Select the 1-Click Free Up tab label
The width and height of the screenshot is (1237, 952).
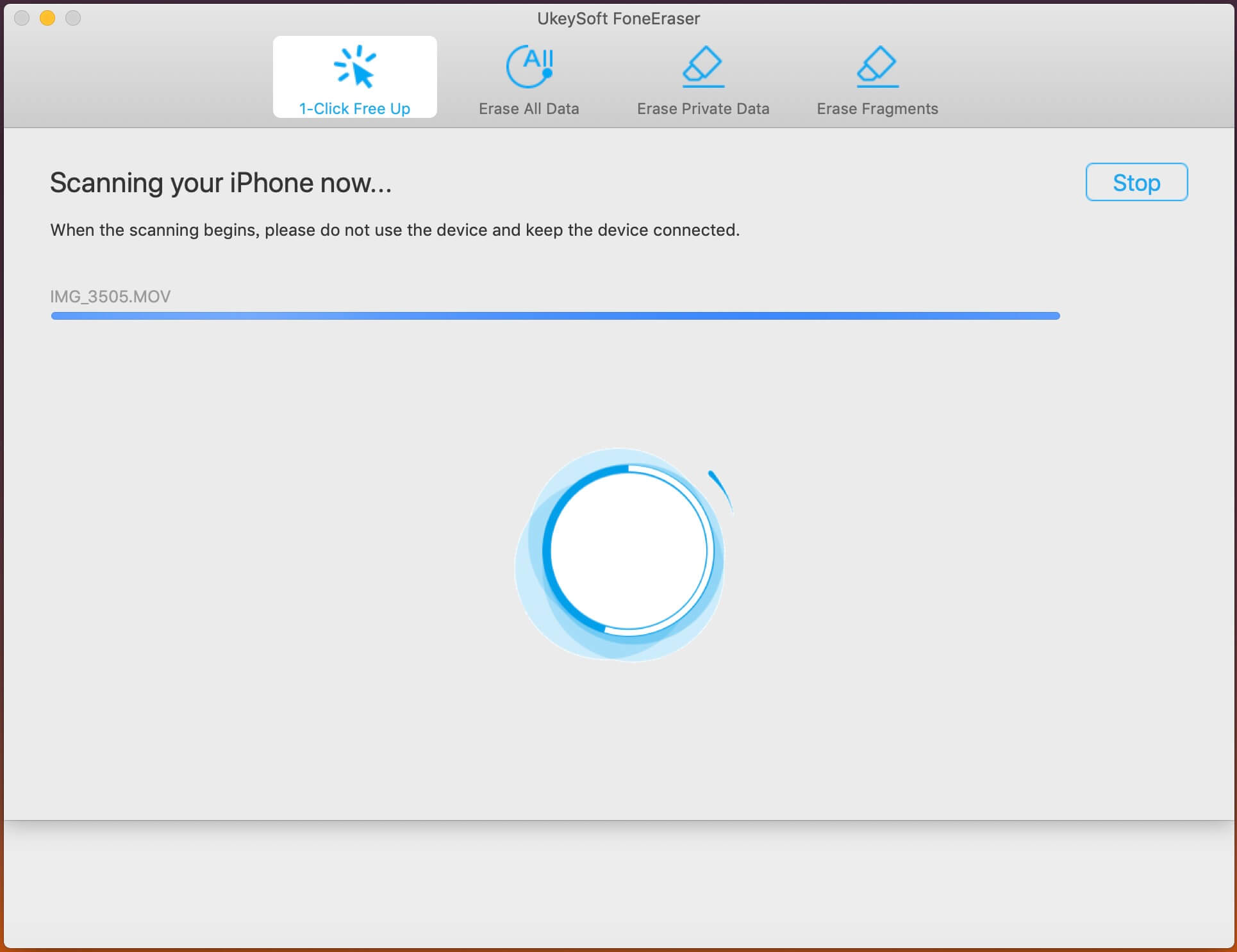click(354, 109)
